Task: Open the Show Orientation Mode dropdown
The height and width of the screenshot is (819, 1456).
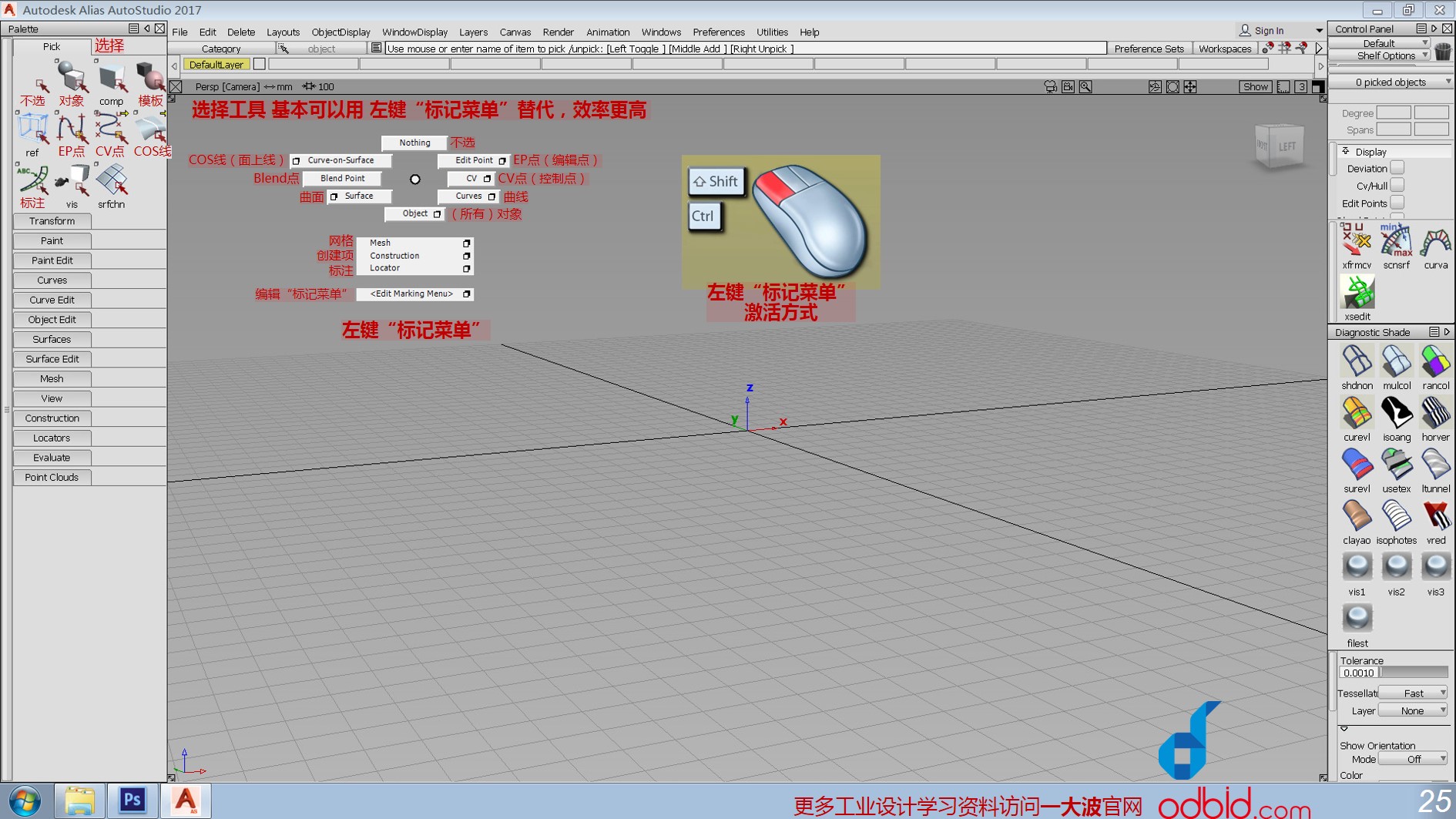Action: (x=1413, y=759)
